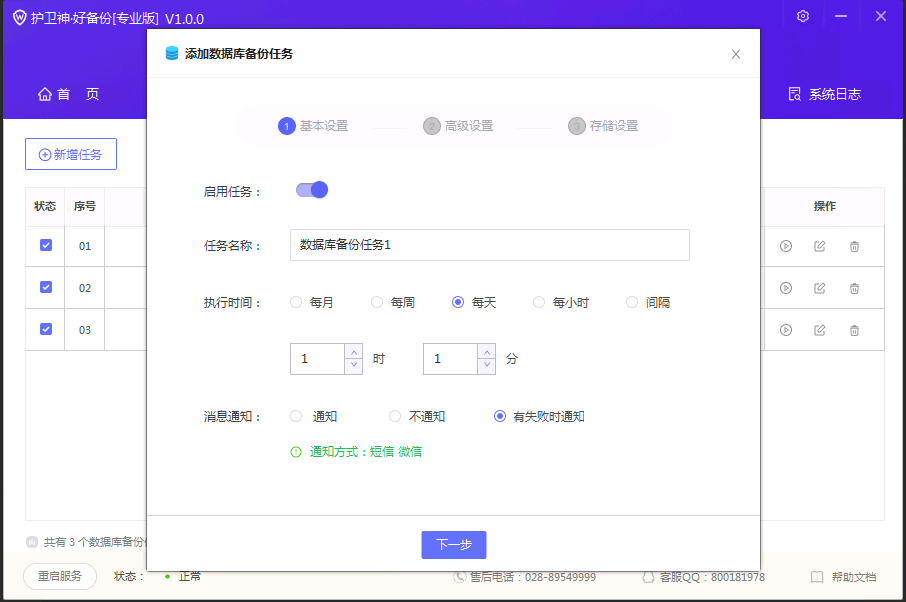Click the shield logo in title bar
906x602 pixels.
[20, 18]
